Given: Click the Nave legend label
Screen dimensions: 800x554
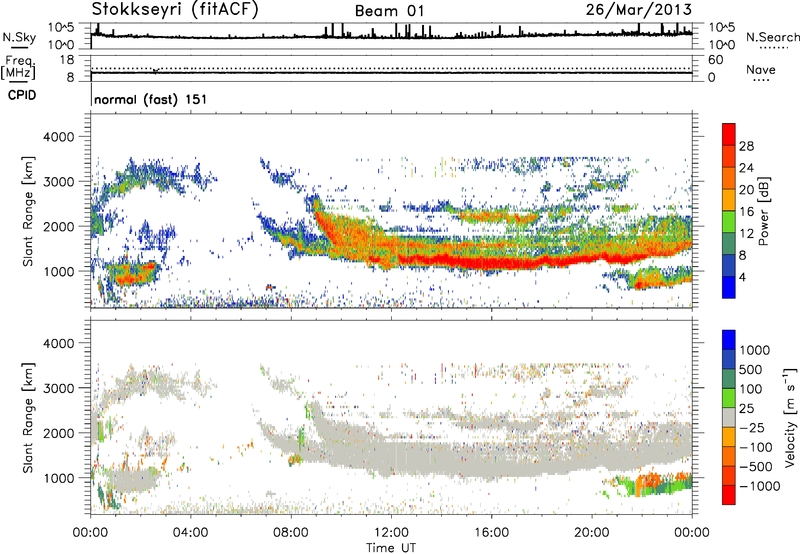Looking at the screenshot, I should [761, 70].
